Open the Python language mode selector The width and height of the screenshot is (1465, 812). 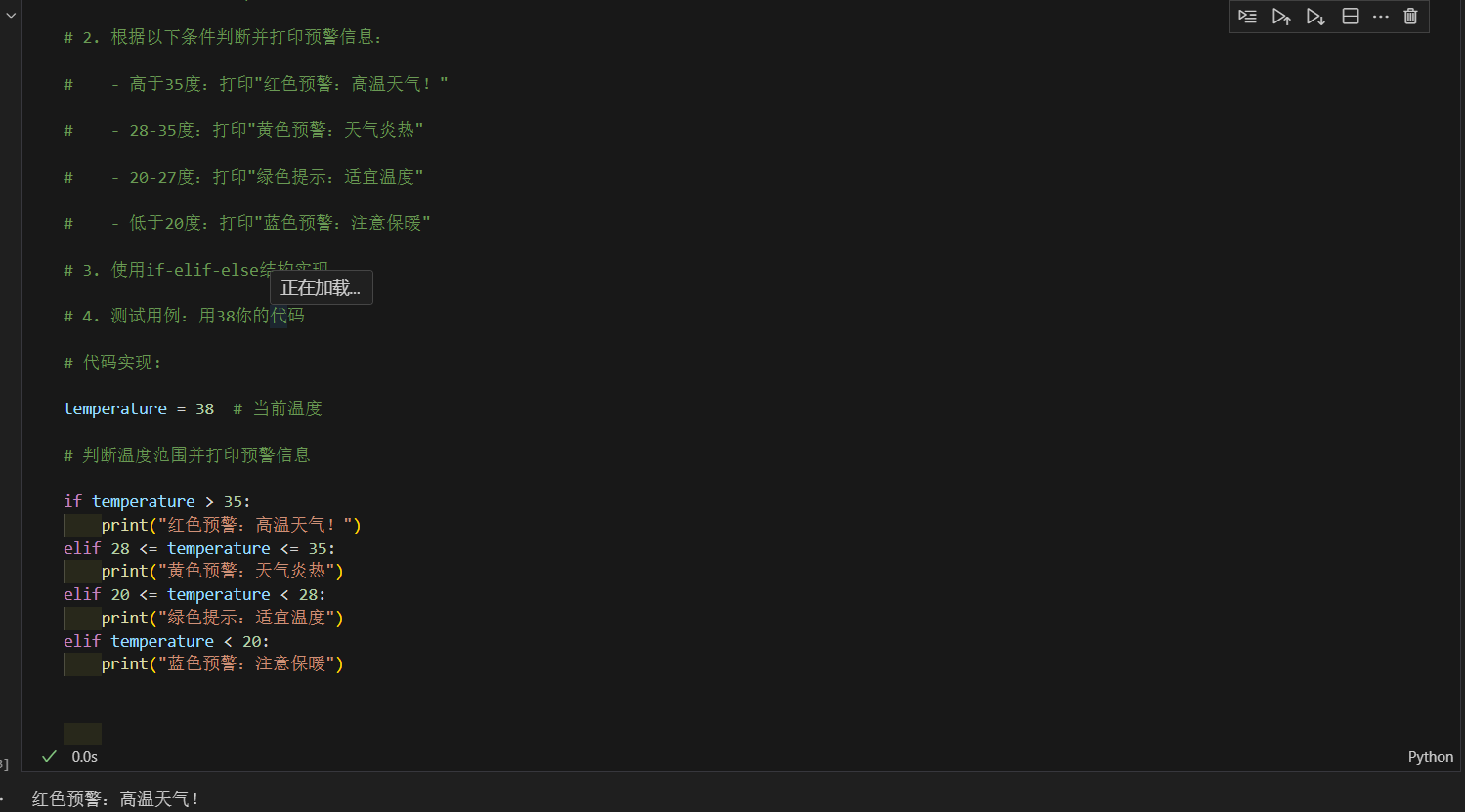(x=1430, y=756)
